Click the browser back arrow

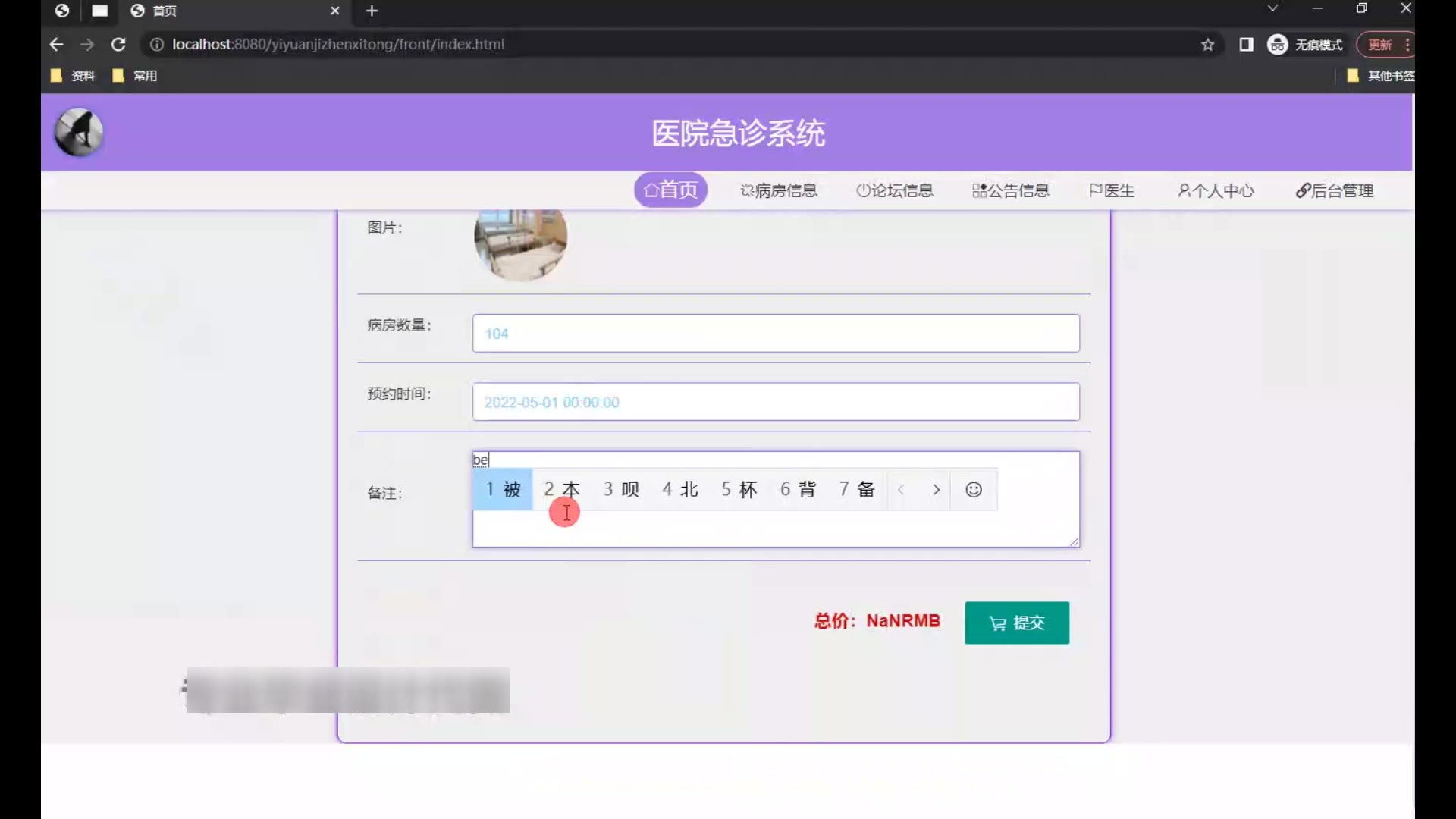(56, 45)
